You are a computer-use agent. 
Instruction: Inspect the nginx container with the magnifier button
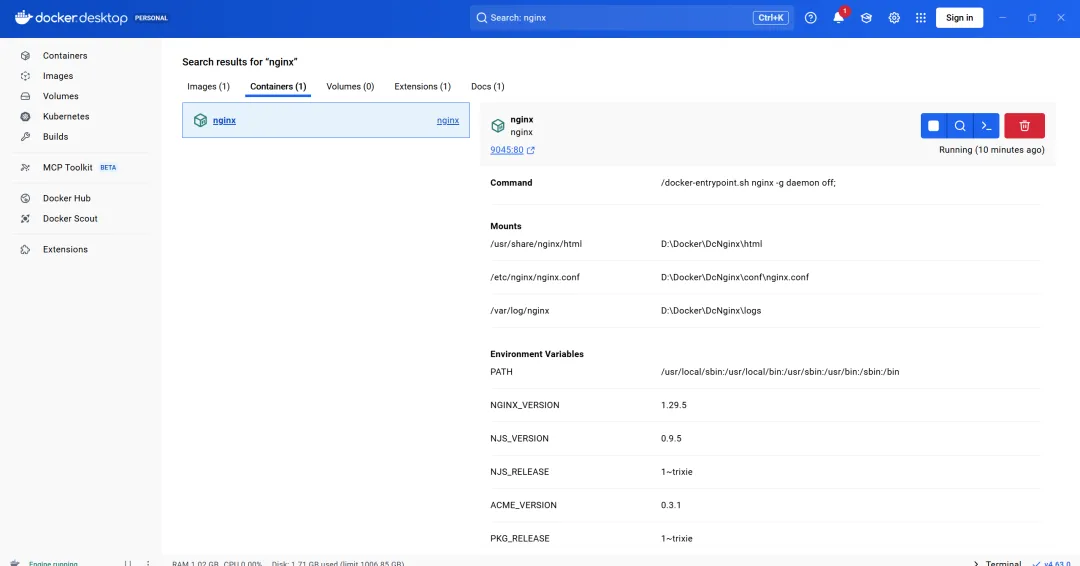959,126
